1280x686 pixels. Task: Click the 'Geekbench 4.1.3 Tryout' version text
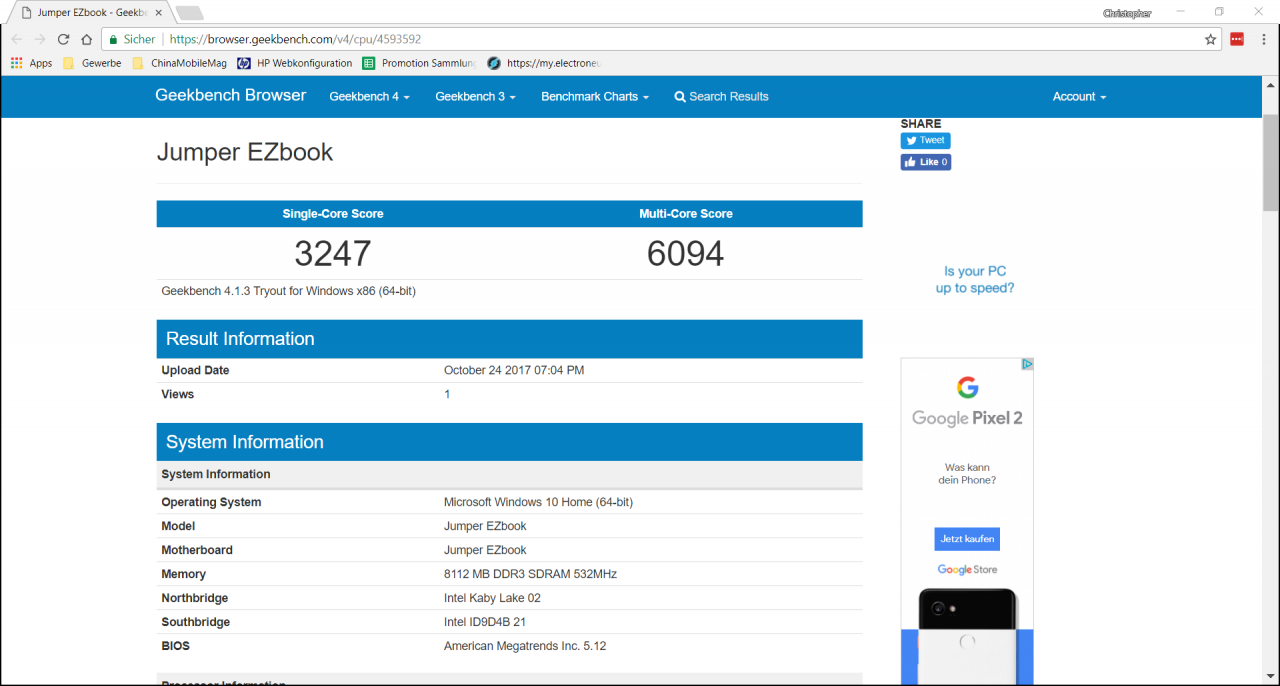(x=289, y=291)
